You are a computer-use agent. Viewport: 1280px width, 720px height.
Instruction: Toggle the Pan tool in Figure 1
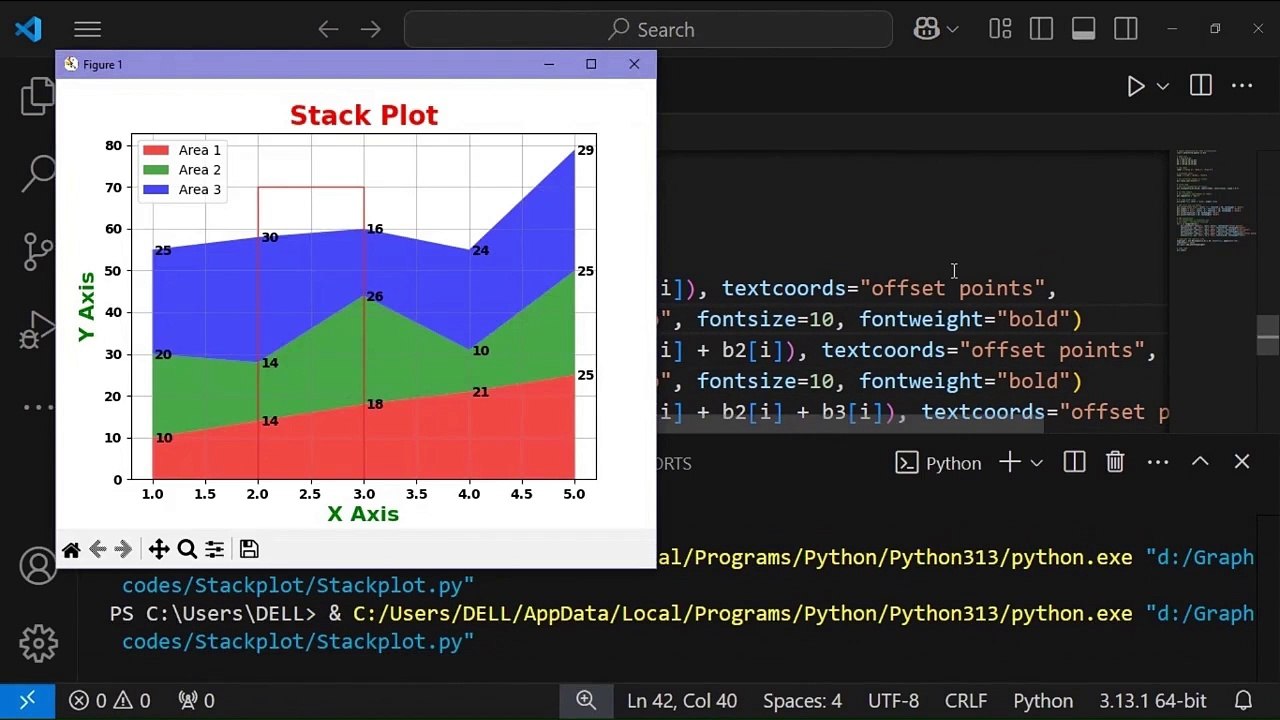(x=158, y=549)
